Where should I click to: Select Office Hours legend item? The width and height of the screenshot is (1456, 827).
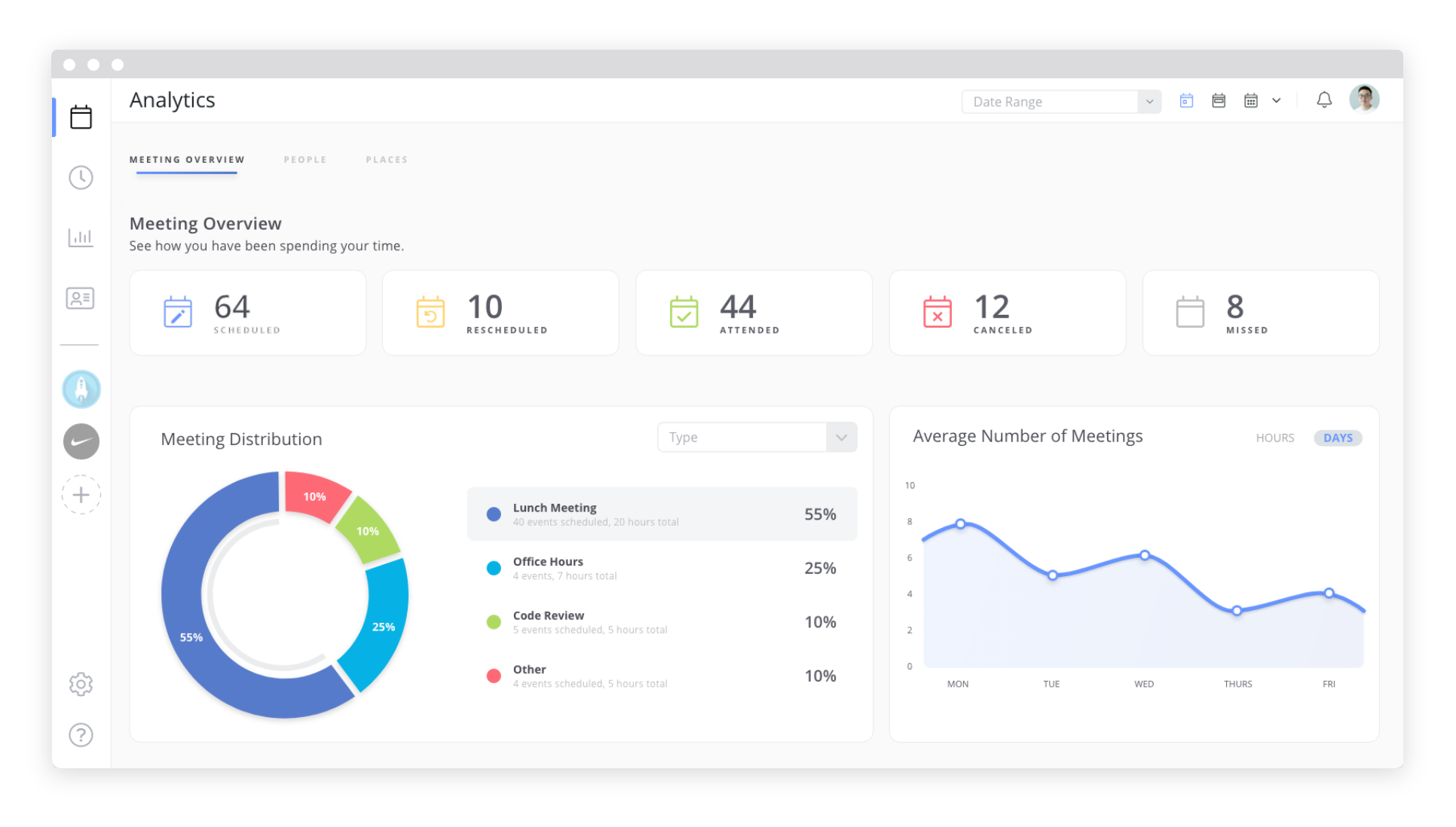pos(660,567)
